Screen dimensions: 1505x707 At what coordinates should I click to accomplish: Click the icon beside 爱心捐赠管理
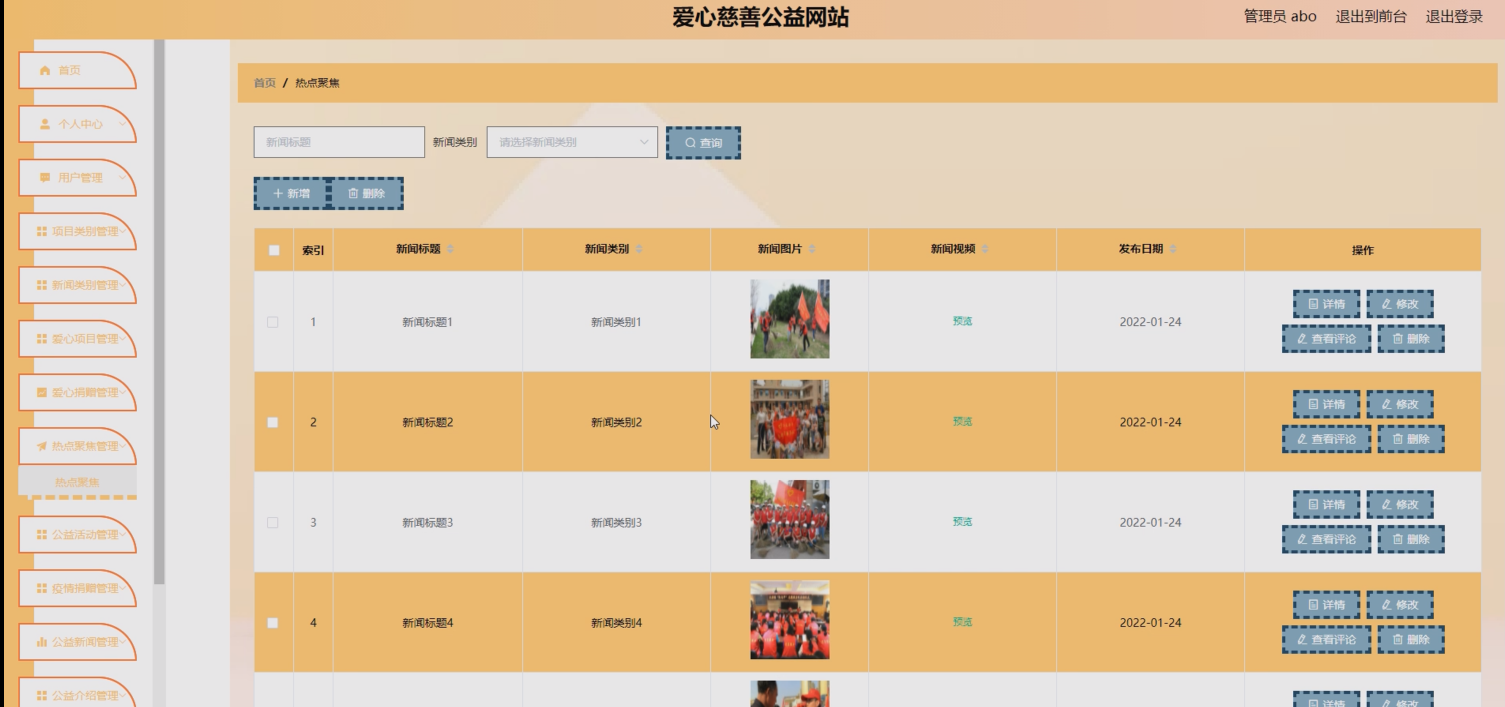point(42,392)
